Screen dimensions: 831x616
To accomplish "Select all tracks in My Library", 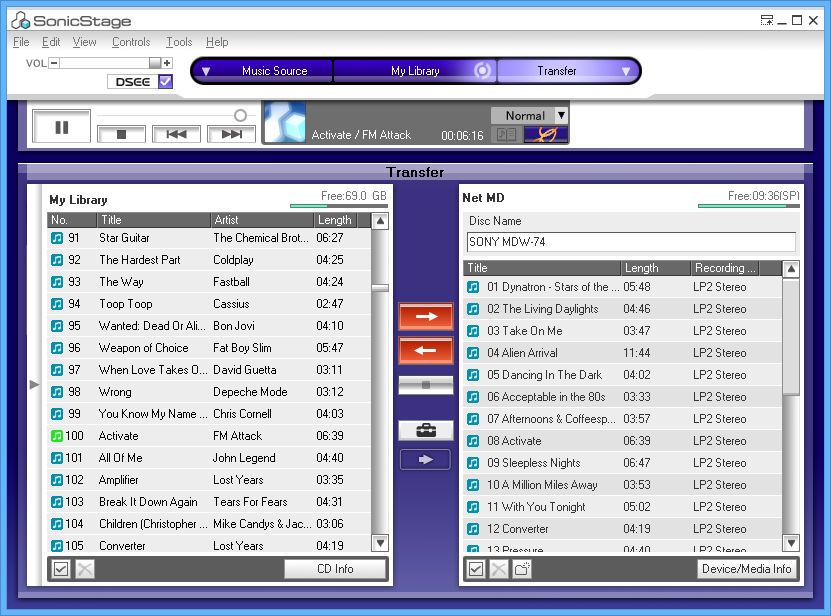I will [61, 569].
